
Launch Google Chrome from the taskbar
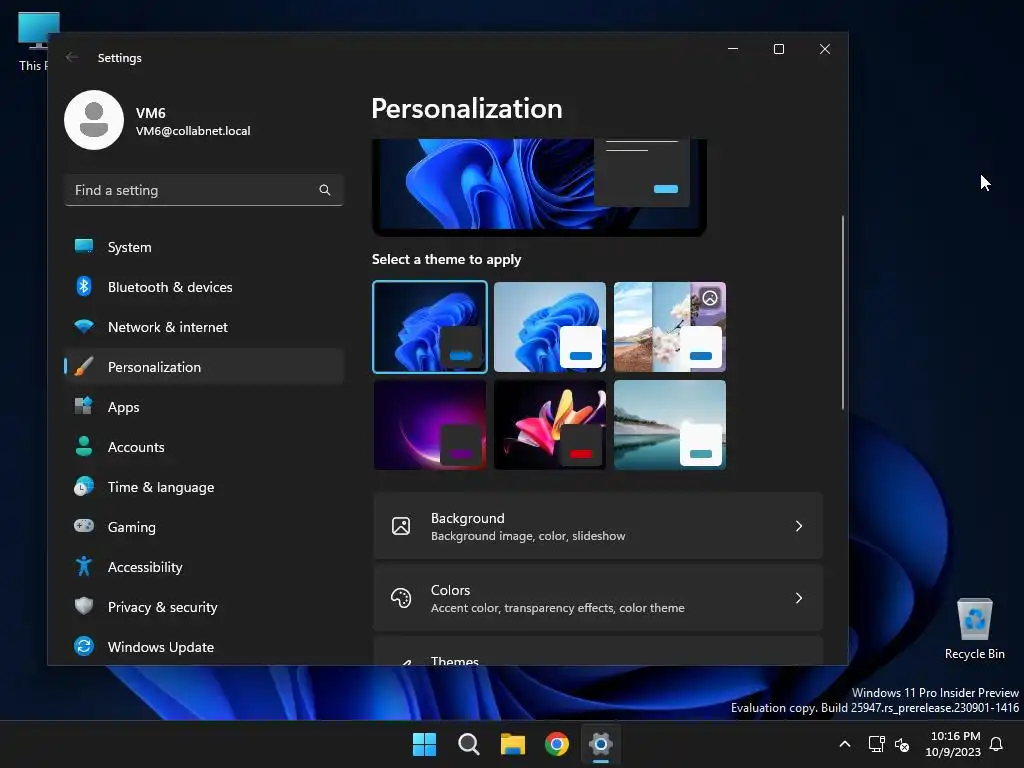[557, 744]
